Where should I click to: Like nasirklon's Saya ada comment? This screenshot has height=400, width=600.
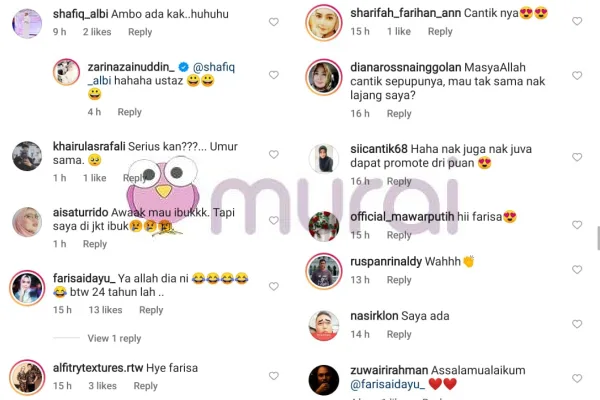coord(577,324)
